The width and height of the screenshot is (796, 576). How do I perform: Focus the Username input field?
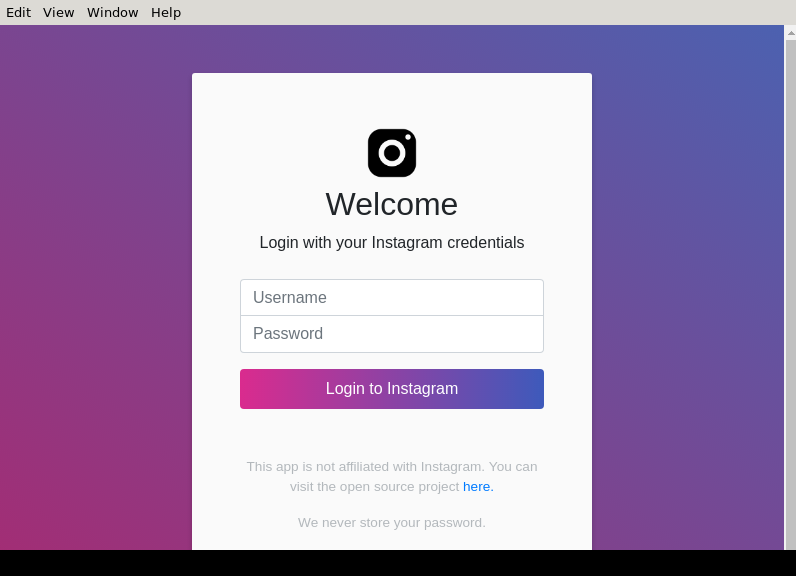click(x=392, y=297)
